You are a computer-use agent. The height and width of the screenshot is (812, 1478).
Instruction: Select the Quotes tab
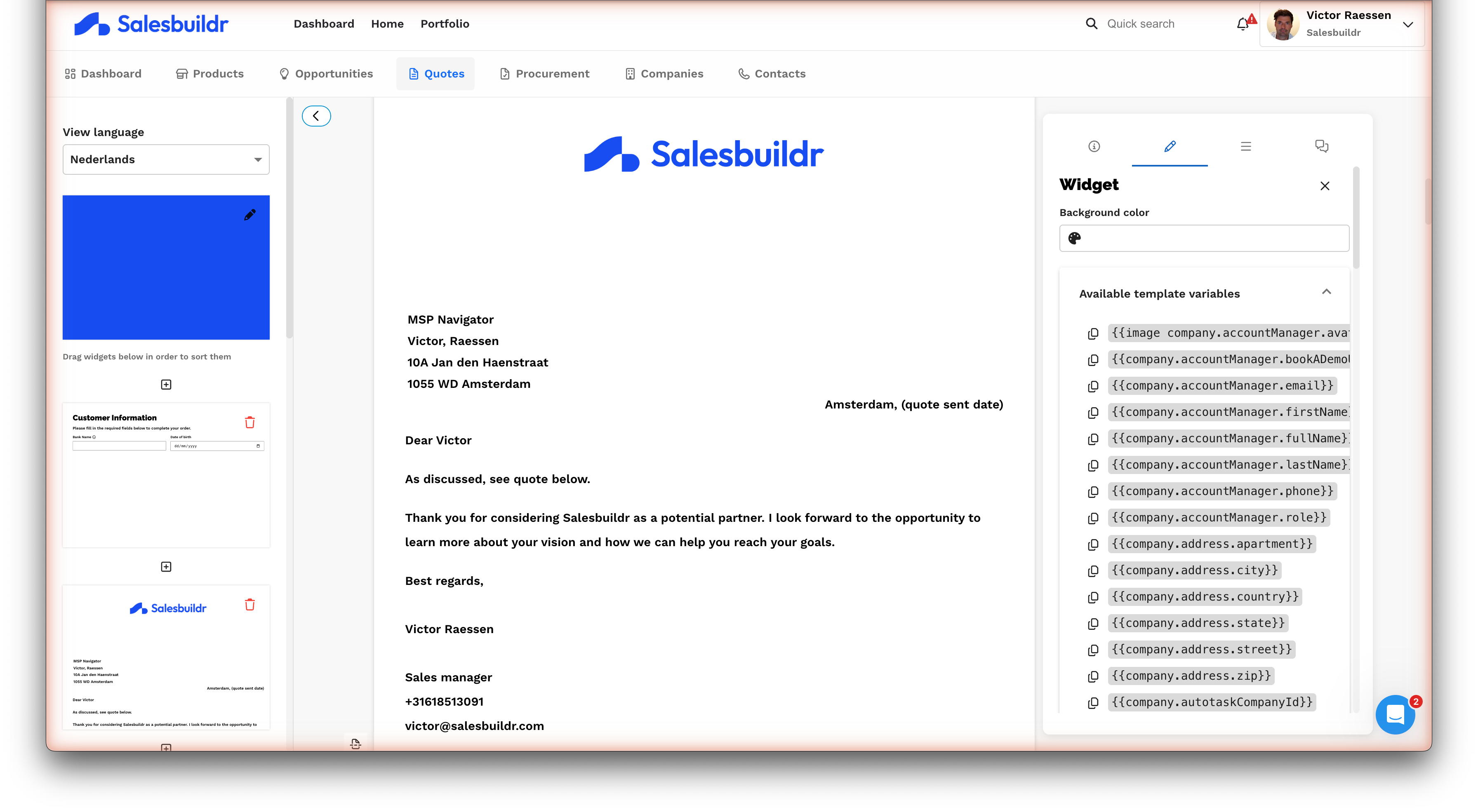435,73
